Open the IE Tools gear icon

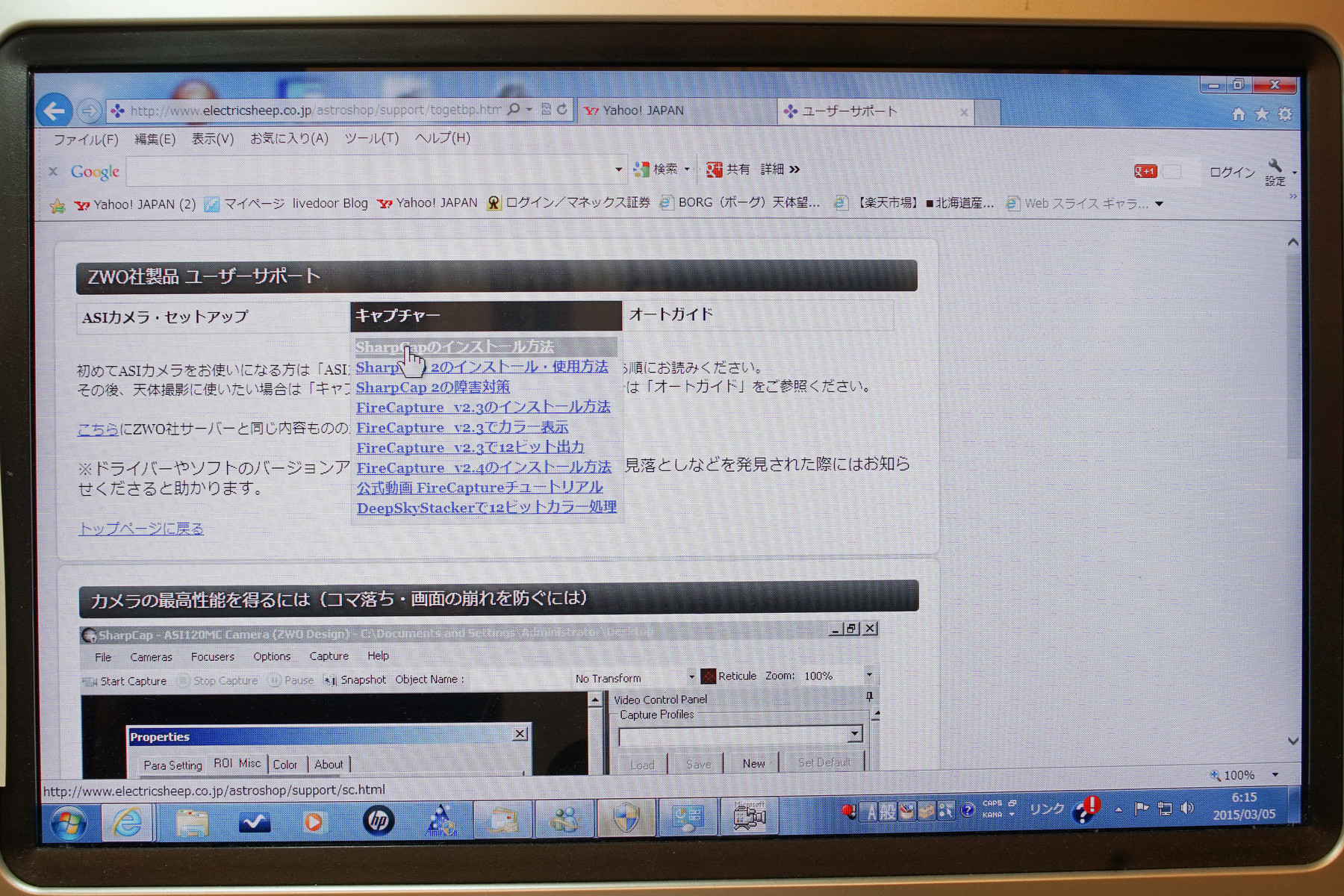coord(1285,114)
